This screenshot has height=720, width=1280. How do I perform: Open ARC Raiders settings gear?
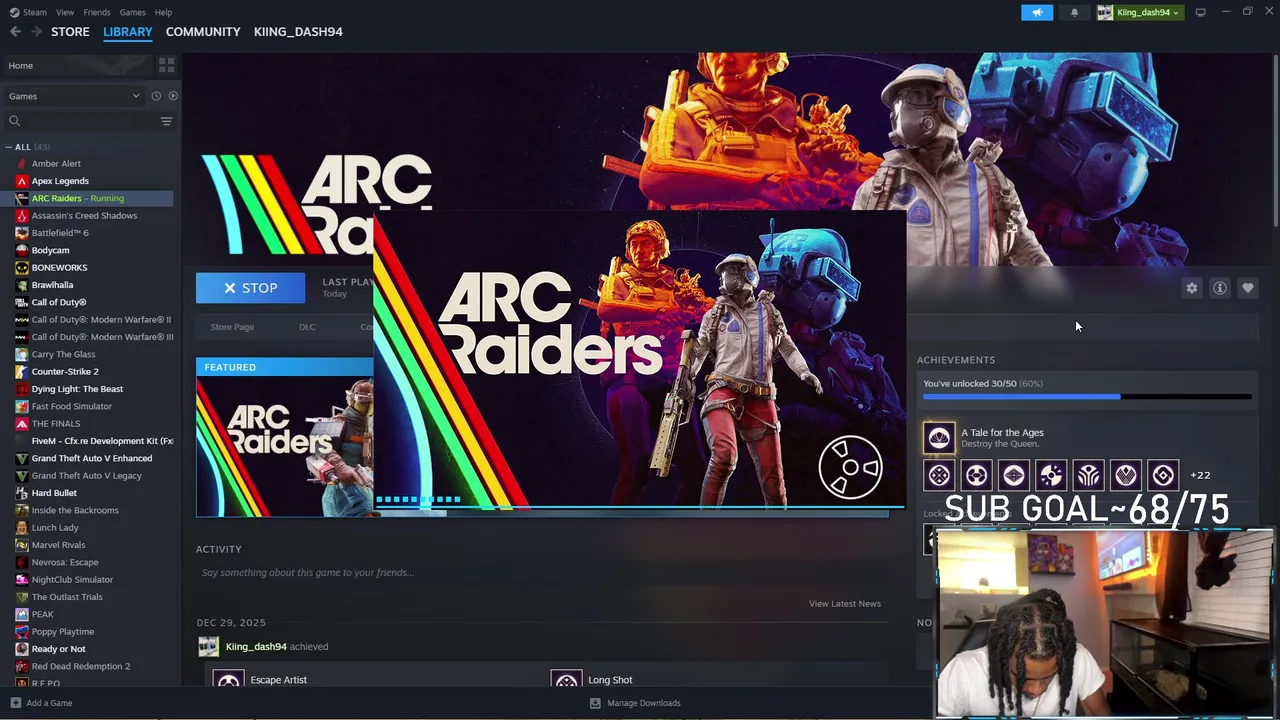click(1192, 288)
